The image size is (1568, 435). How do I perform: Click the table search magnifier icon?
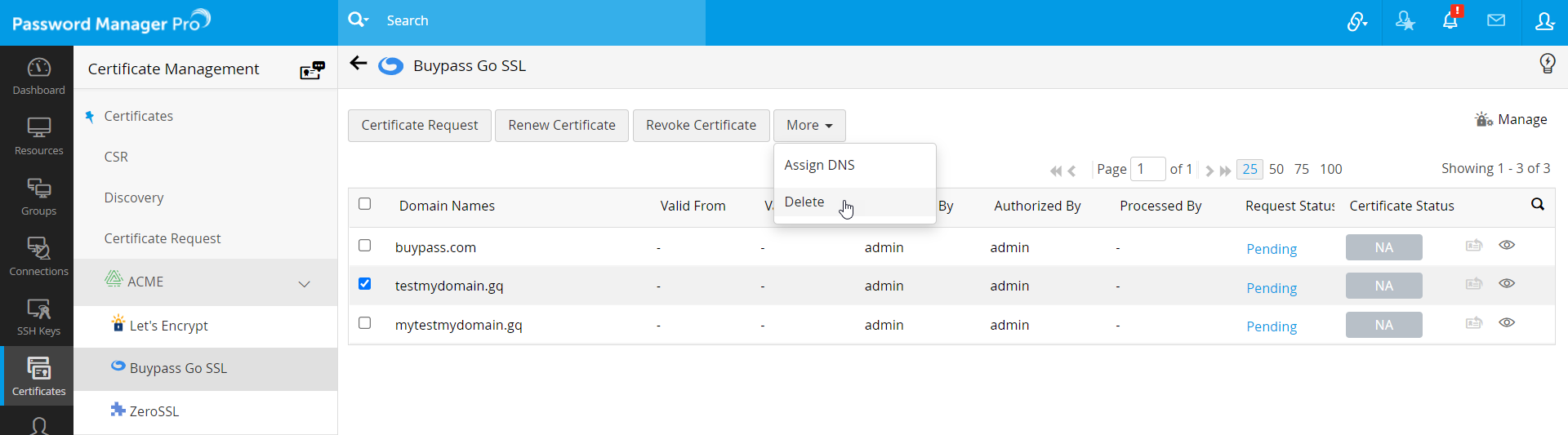tap(1538, 205)
